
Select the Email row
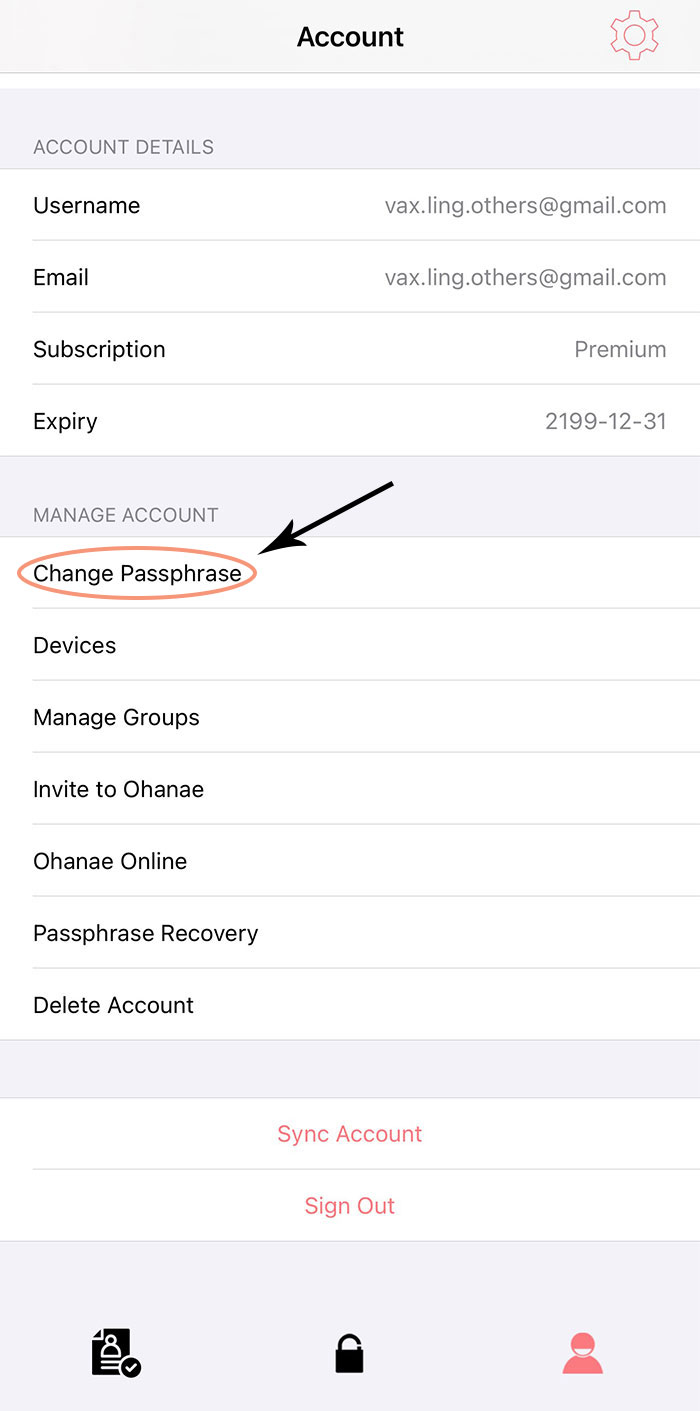point(350,277)
